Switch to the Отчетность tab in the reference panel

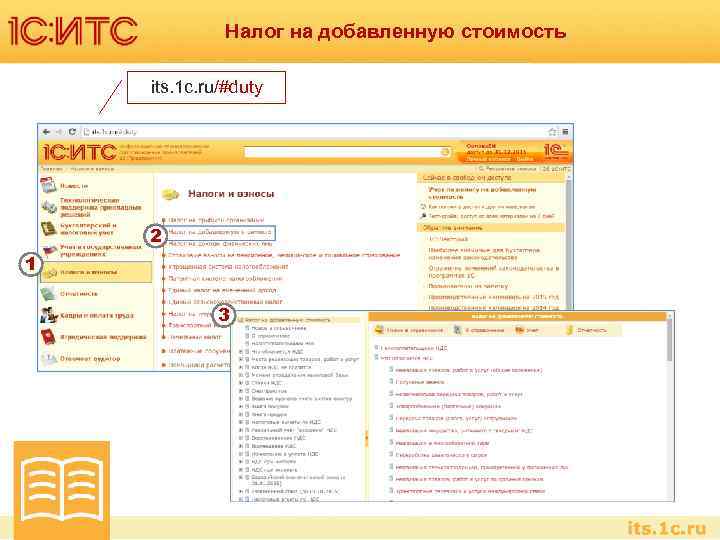coord(586,330)
